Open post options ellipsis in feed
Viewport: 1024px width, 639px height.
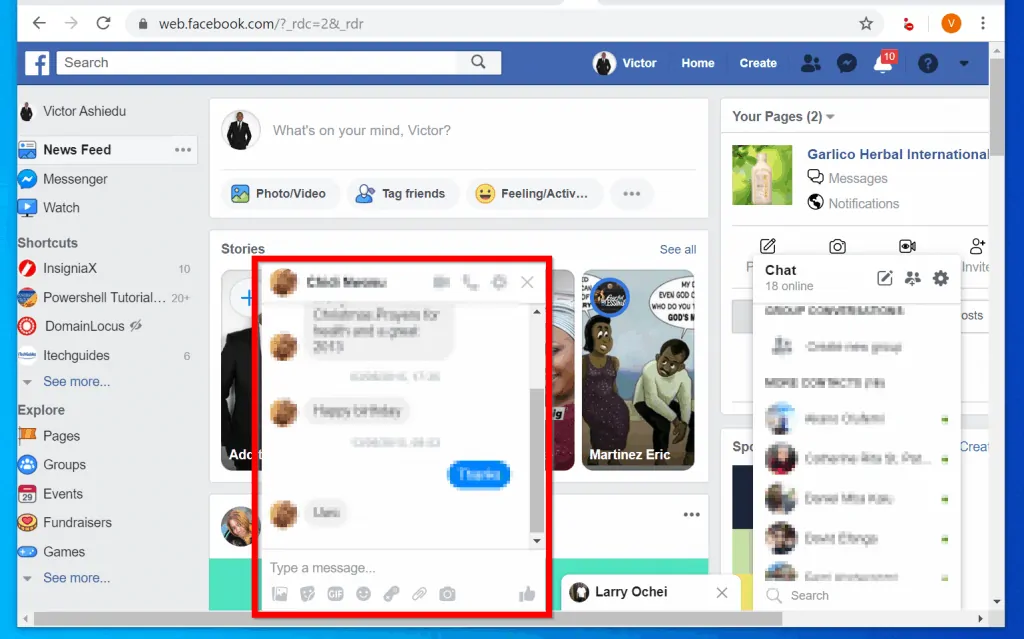(x=692, y=514)
